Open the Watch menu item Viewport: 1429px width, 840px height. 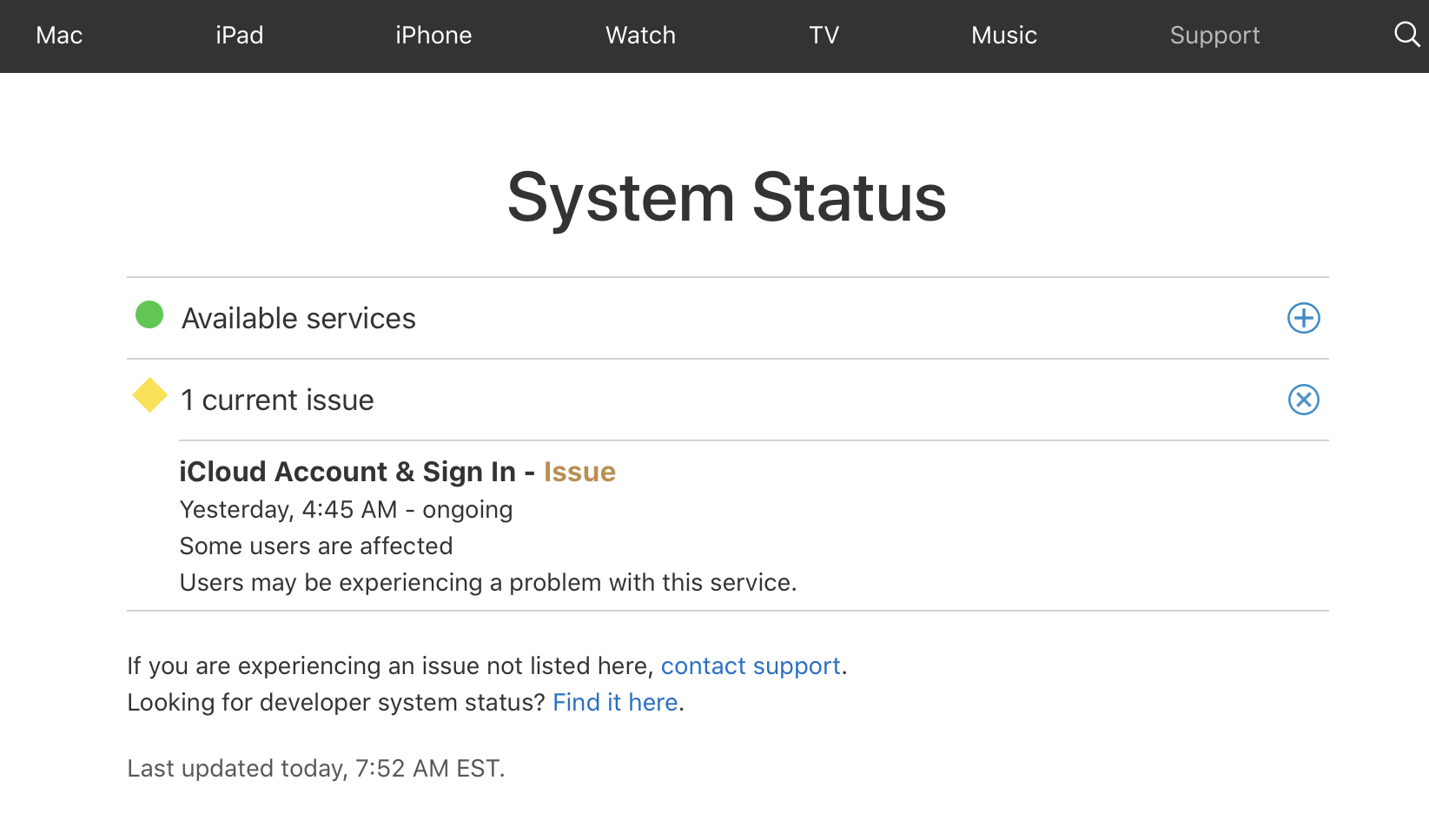tap(640, 36)
